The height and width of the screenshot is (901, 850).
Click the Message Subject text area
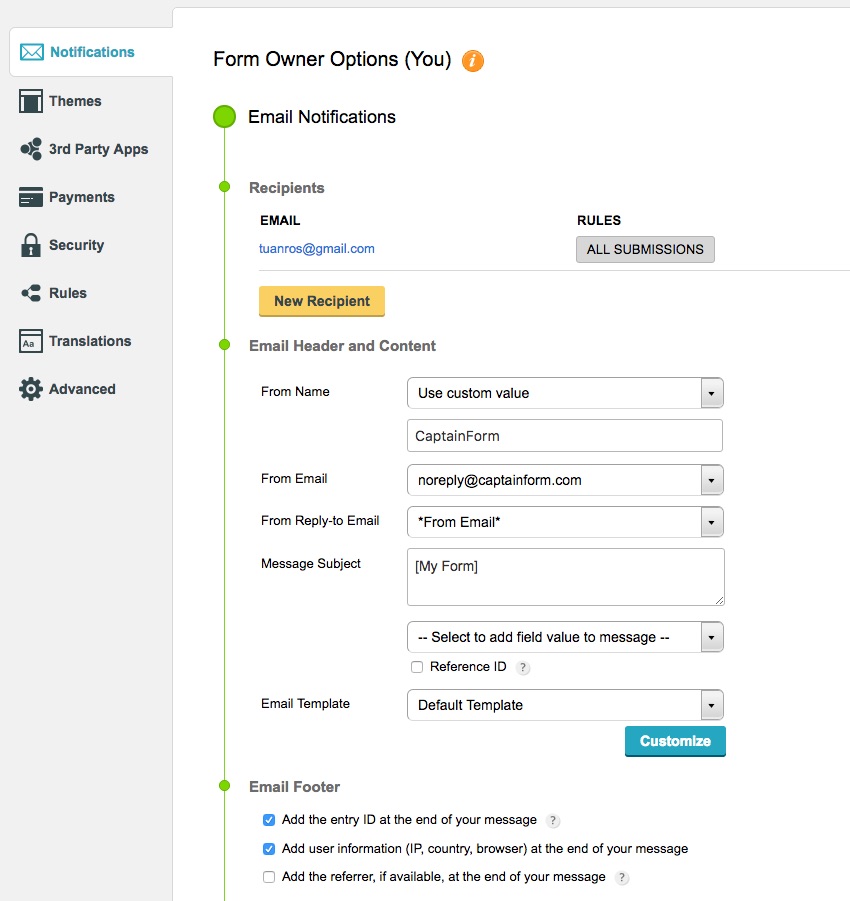coord(565,576)
